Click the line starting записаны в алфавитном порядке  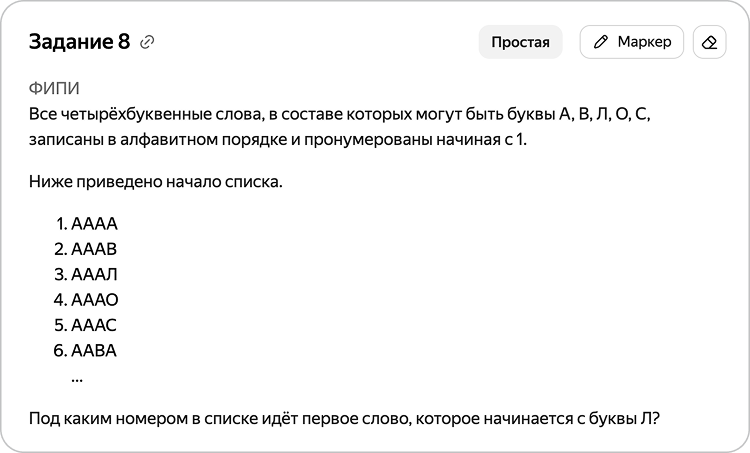point(277,140)
